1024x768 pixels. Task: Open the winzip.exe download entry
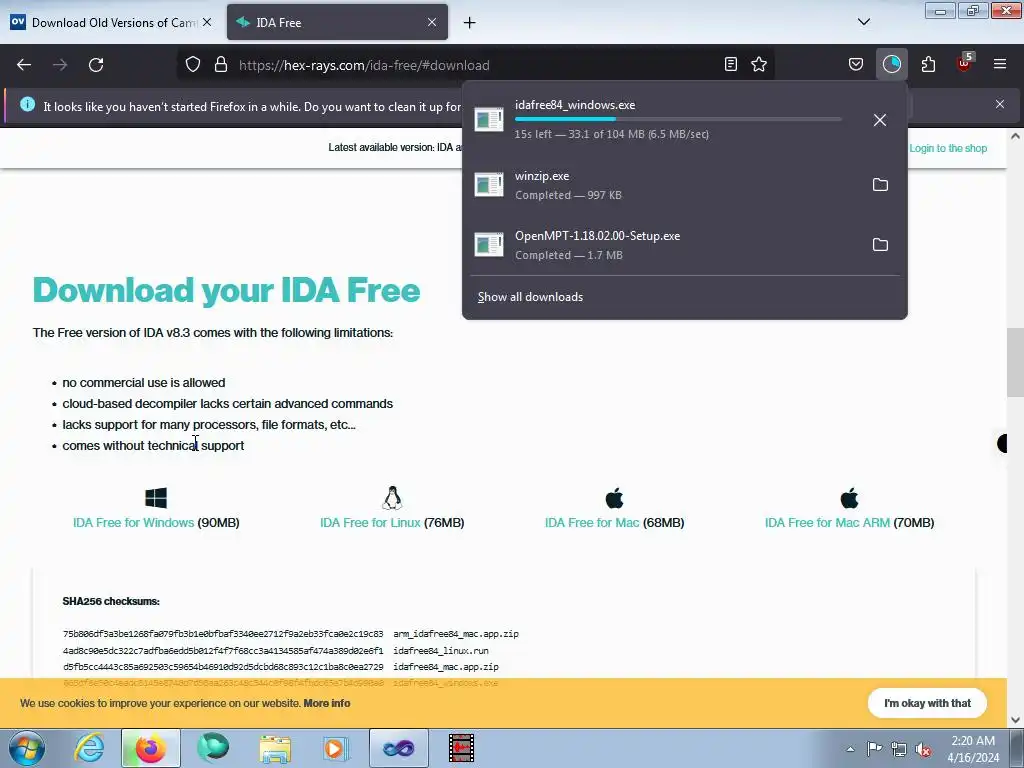click(x=665, y=185)
